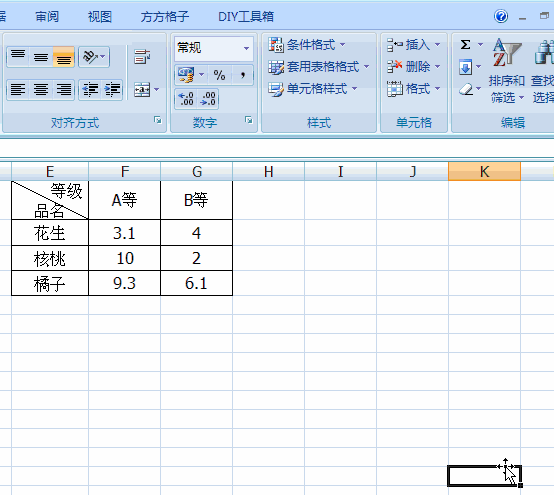This screenshot has width=554, height=495.
Task: Toggle center horizontal text alignment
Action: [41, 89]
